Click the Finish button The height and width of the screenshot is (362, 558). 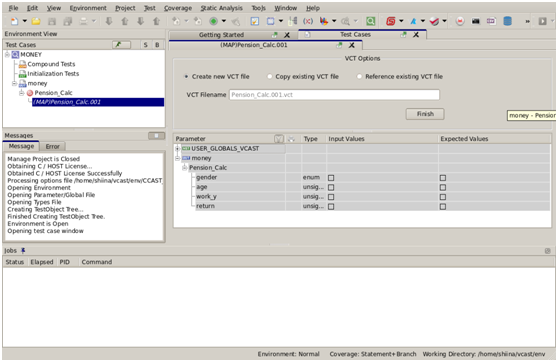click(x=425, y=114)
